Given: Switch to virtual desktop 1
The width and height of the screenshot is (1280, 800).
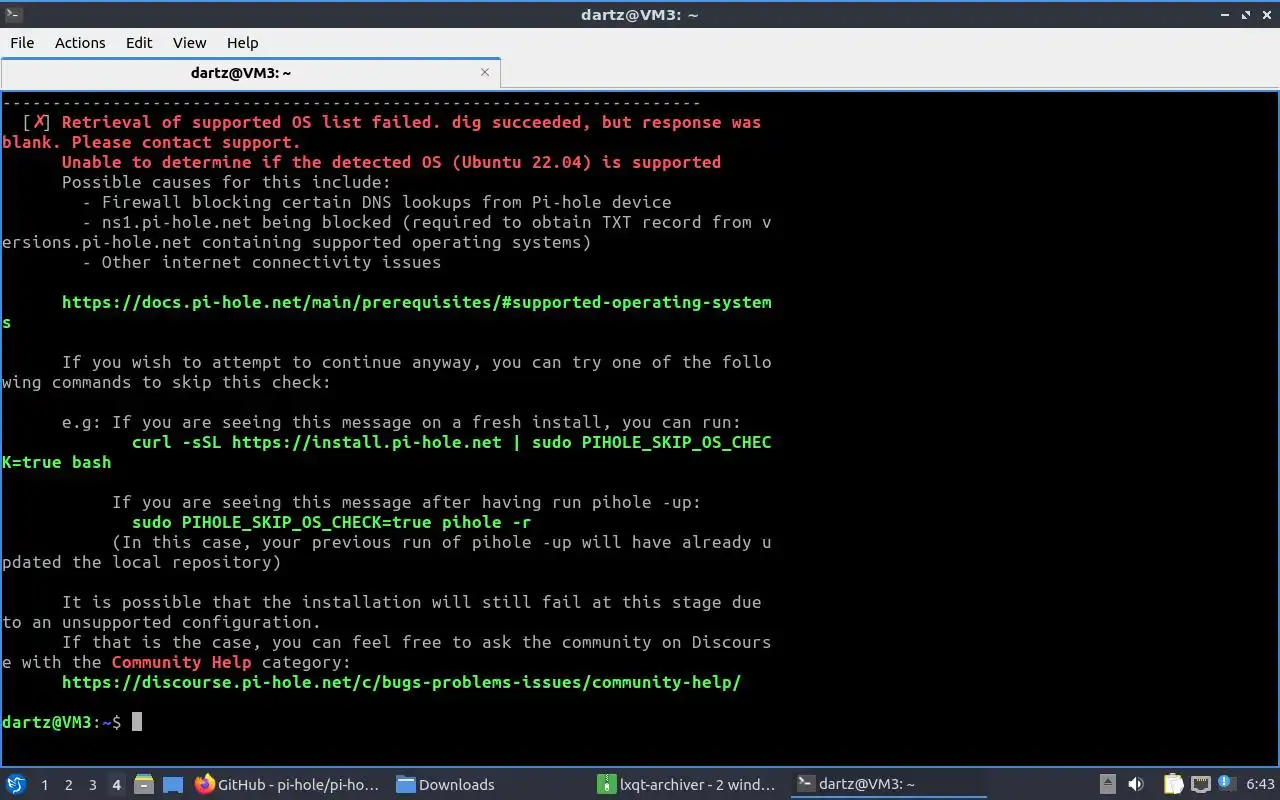Looking at the screenshot, I should [x=44, y=785].
